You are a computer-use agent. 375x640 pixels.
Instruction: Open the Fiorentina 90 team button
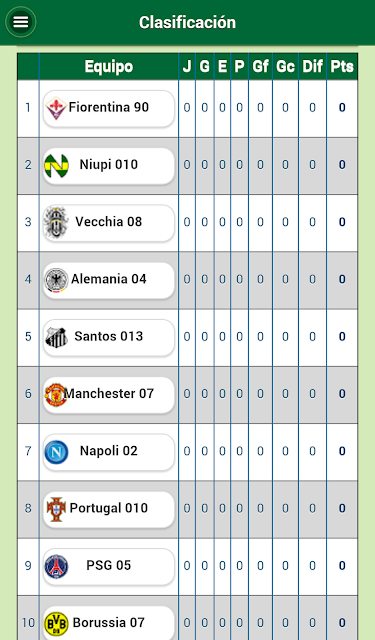(109, 109)
